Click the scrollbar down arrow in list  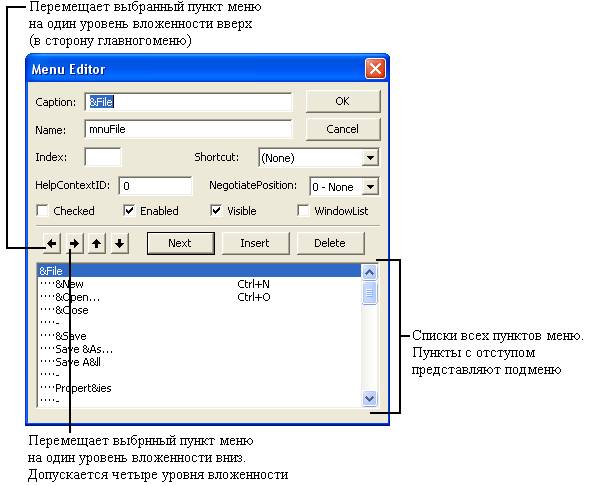369,399
